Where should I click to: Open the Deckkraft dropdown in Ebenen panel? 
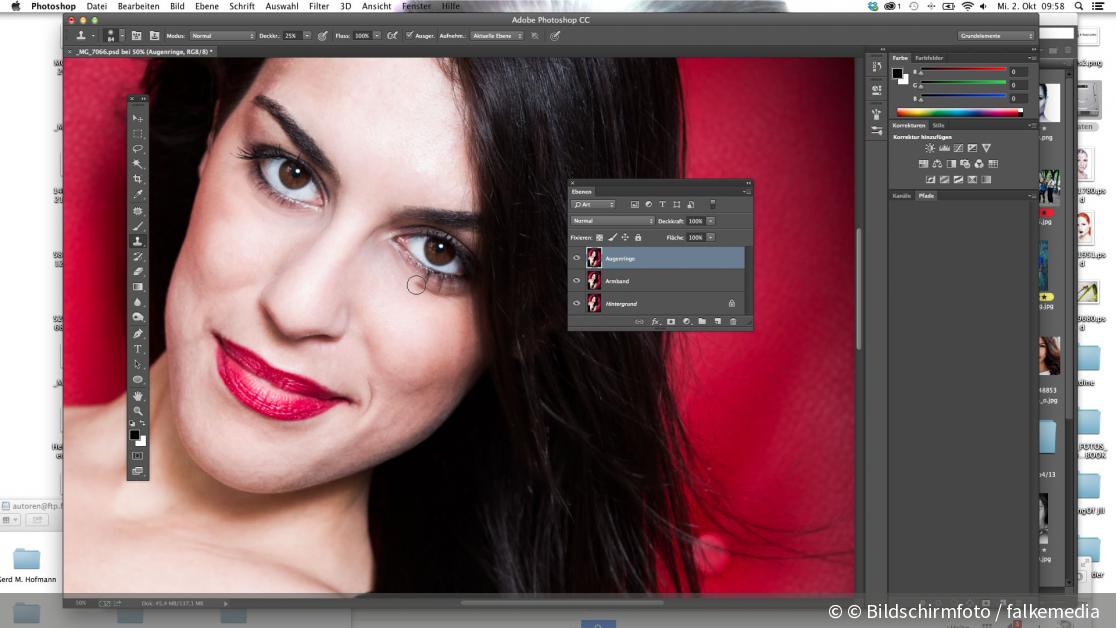(x=710, y=221)
